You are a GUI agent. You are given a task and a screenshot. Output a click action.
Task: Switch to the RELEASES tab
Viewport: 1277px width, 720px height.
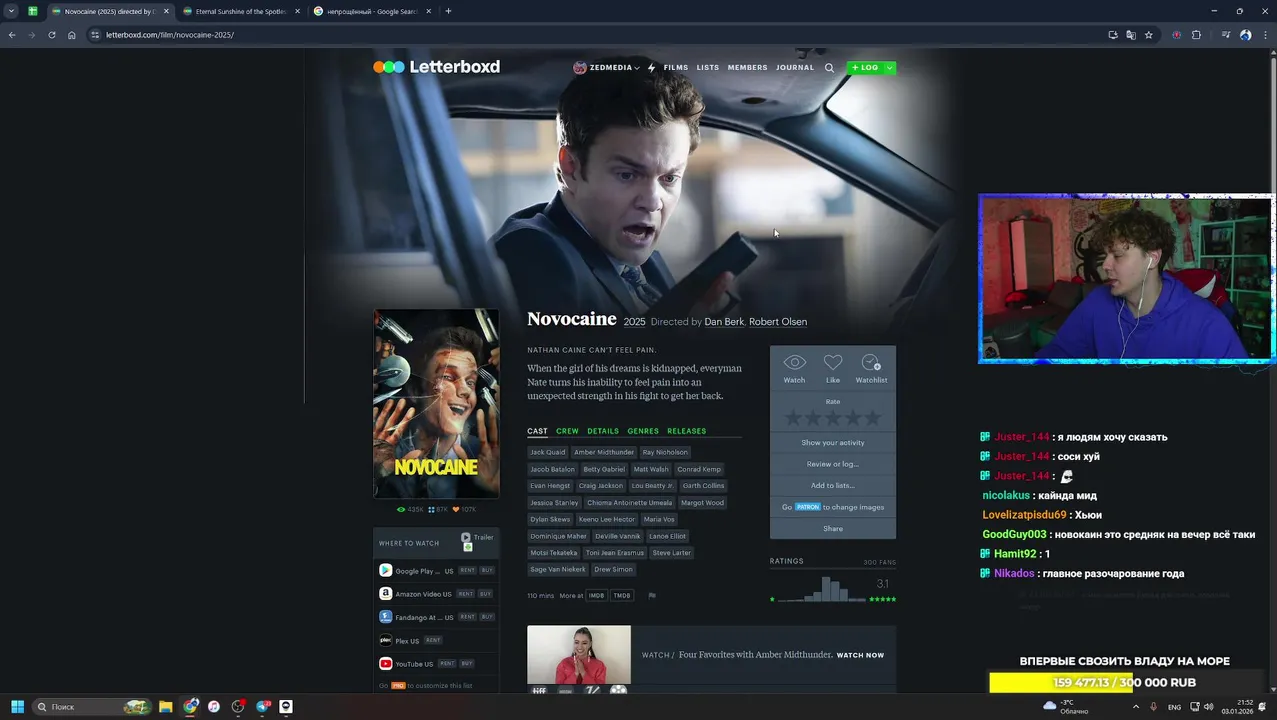[x=687, y=431]
